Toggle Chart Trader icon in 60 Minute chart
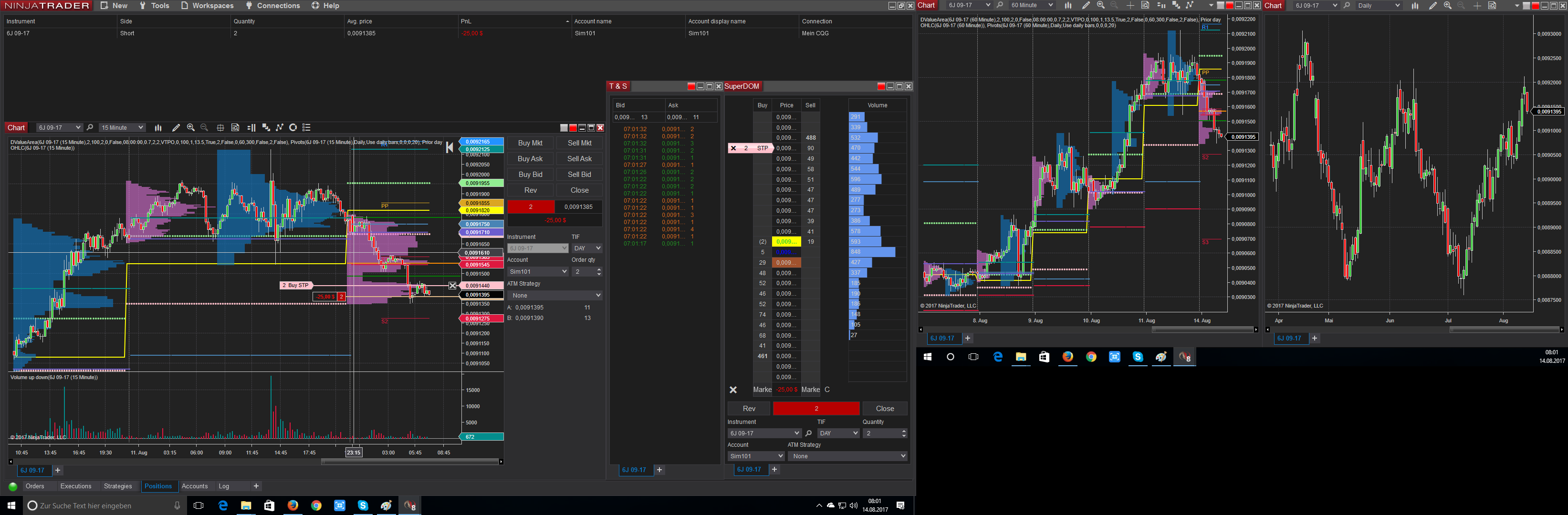 pos(1161,5)
